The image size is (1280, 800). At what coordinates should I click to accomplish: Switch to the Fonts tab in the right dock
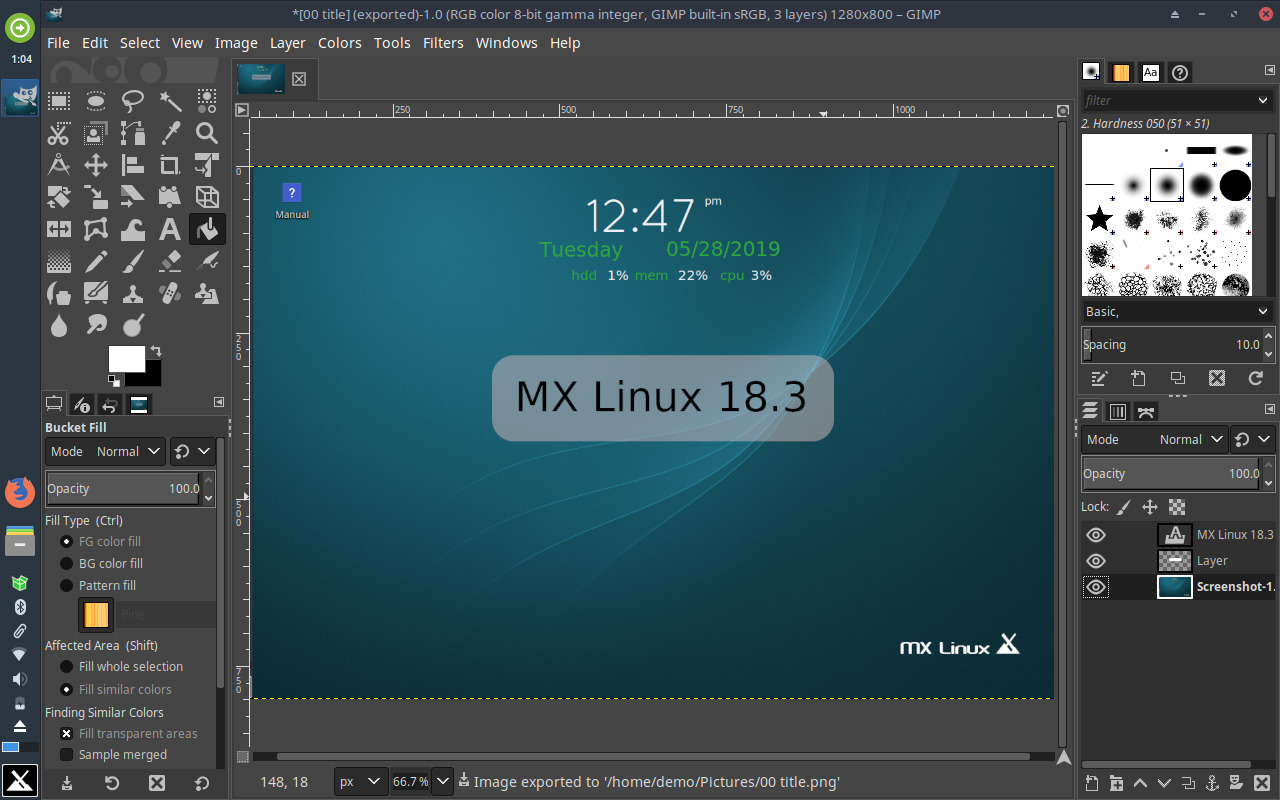coord(1150,72)
